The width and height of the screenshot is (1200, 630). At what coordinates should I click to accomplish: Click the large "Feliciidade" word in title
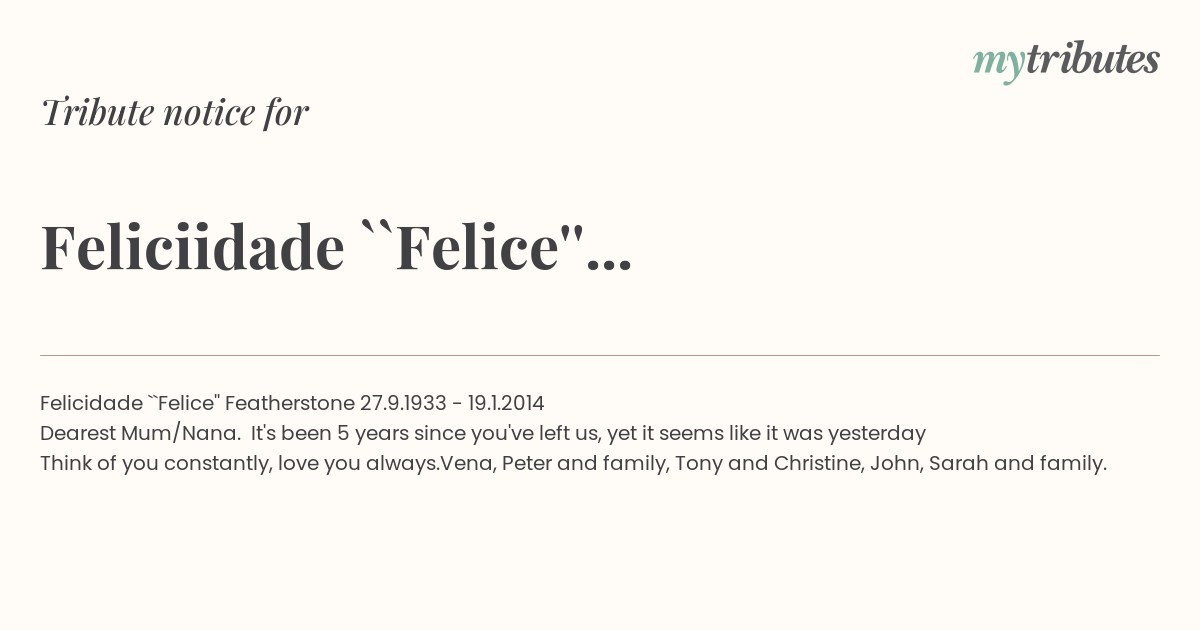click(192, 248)
